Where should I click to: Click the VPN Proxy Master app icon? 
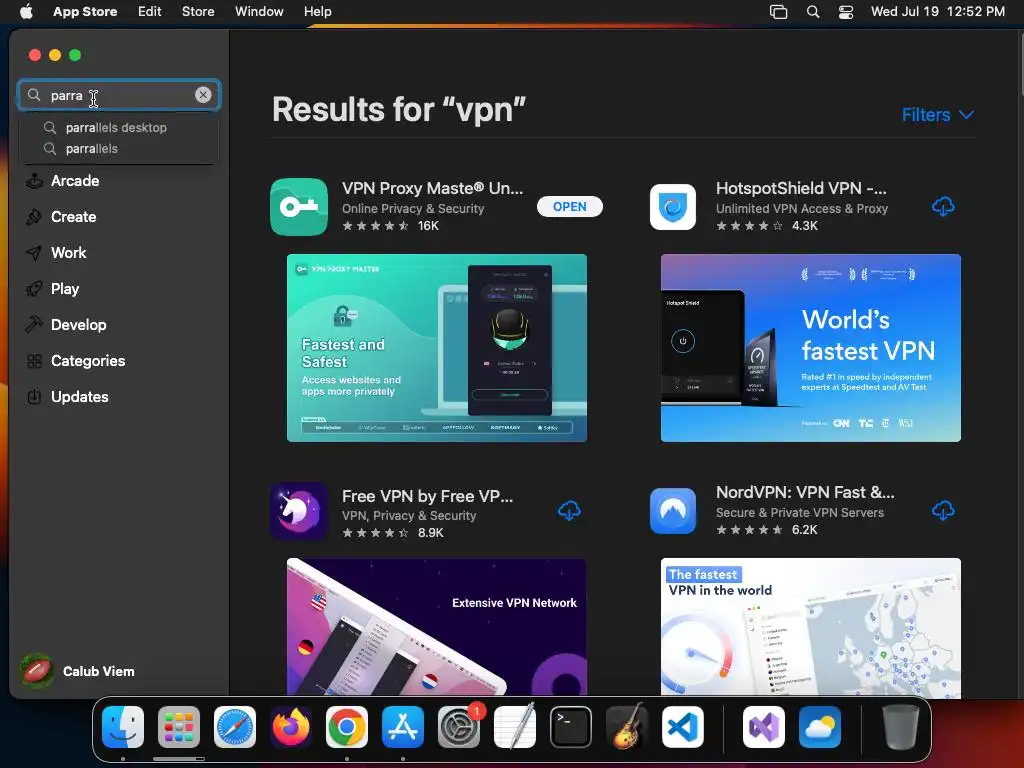[x=299, y=207]
